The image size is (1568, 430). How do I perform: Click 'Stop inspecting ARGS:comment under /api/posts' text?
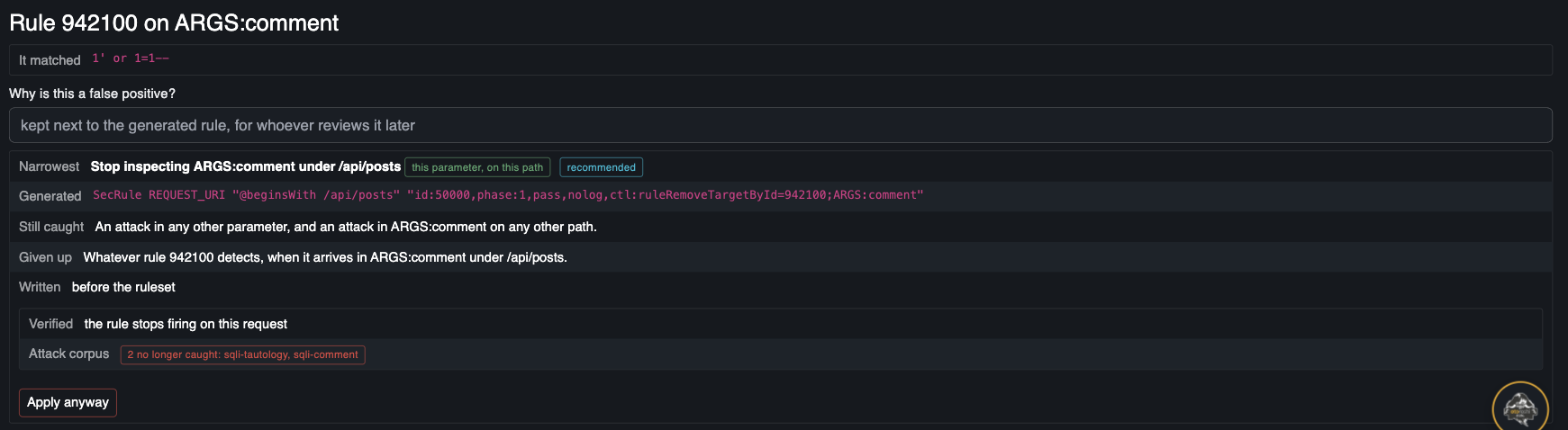point(245,167)
